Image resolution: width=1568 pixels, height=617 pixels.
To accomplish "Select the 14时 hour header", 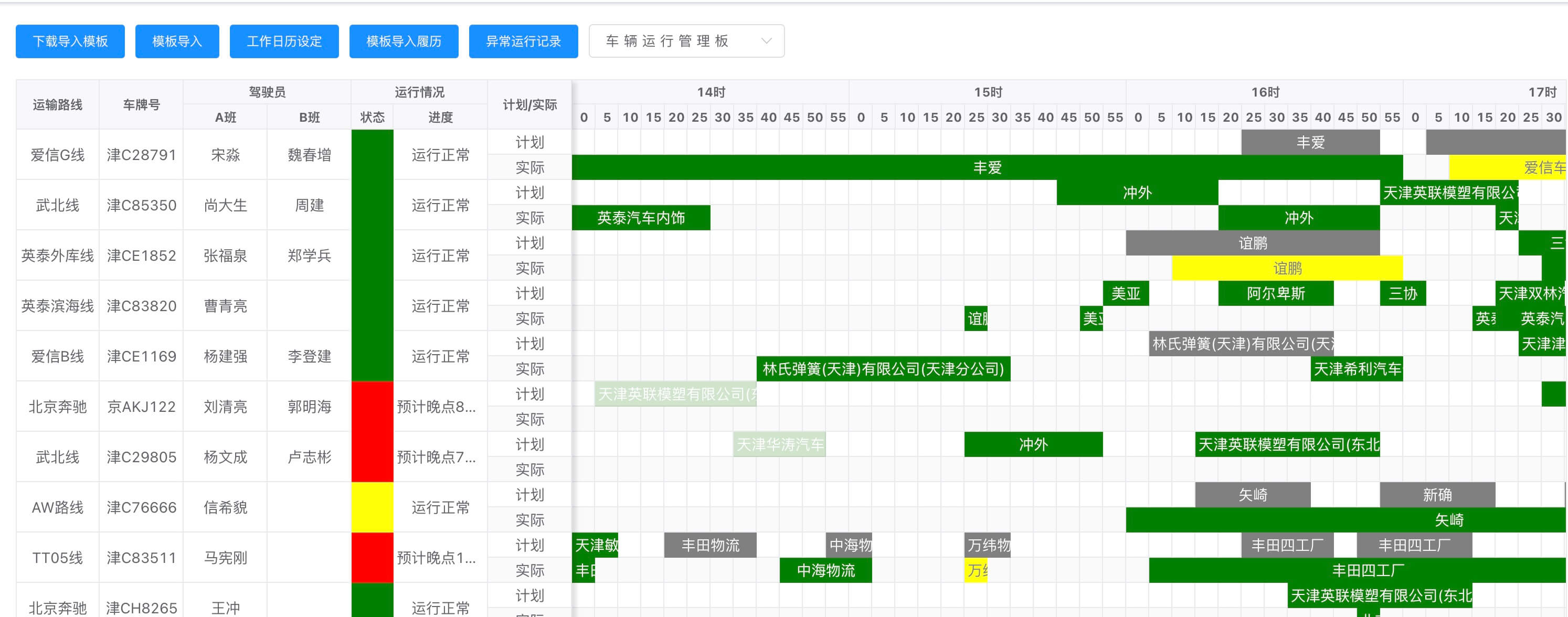I will pyautogui.click(x=711, y=92).
